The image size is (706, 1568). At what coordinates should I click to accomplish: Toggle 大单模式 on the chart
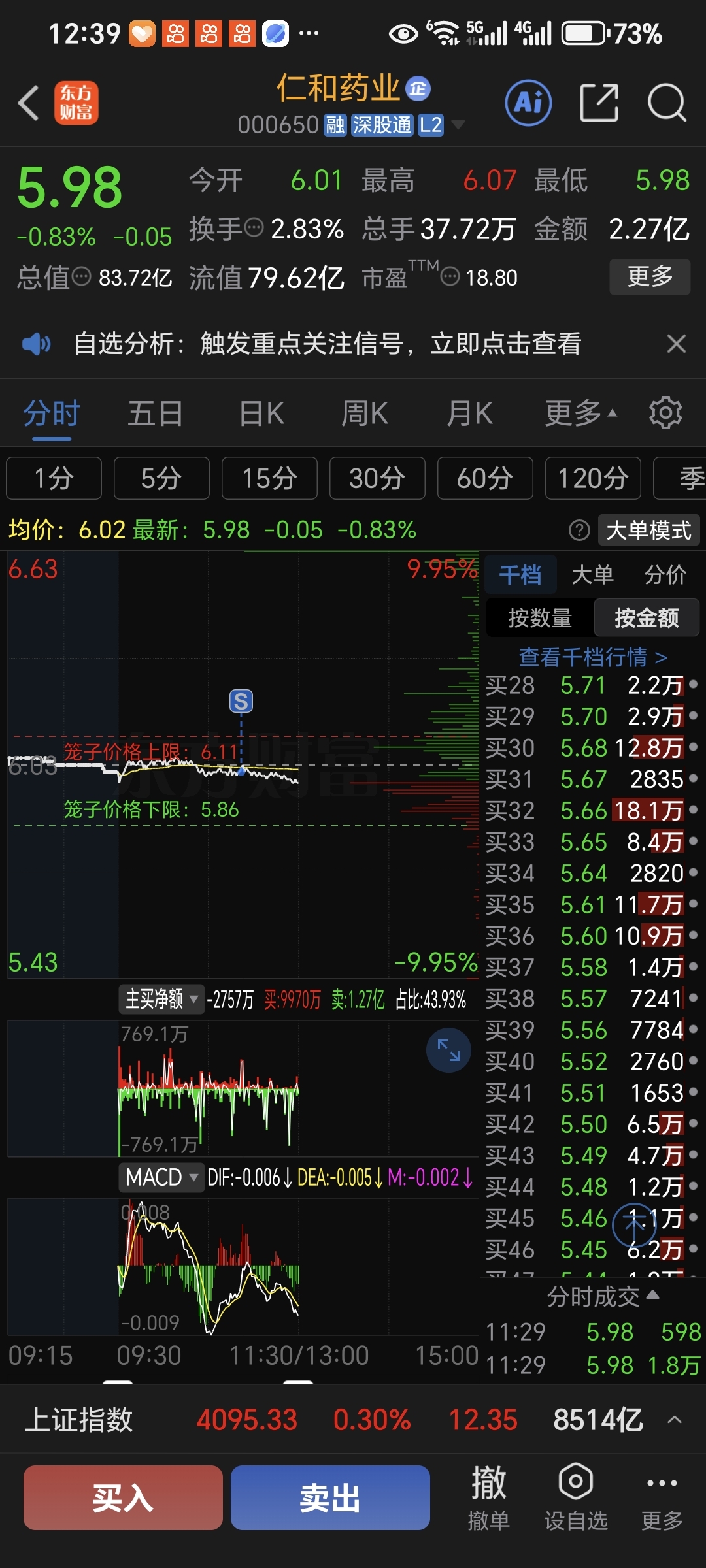(x=648, y=530)
